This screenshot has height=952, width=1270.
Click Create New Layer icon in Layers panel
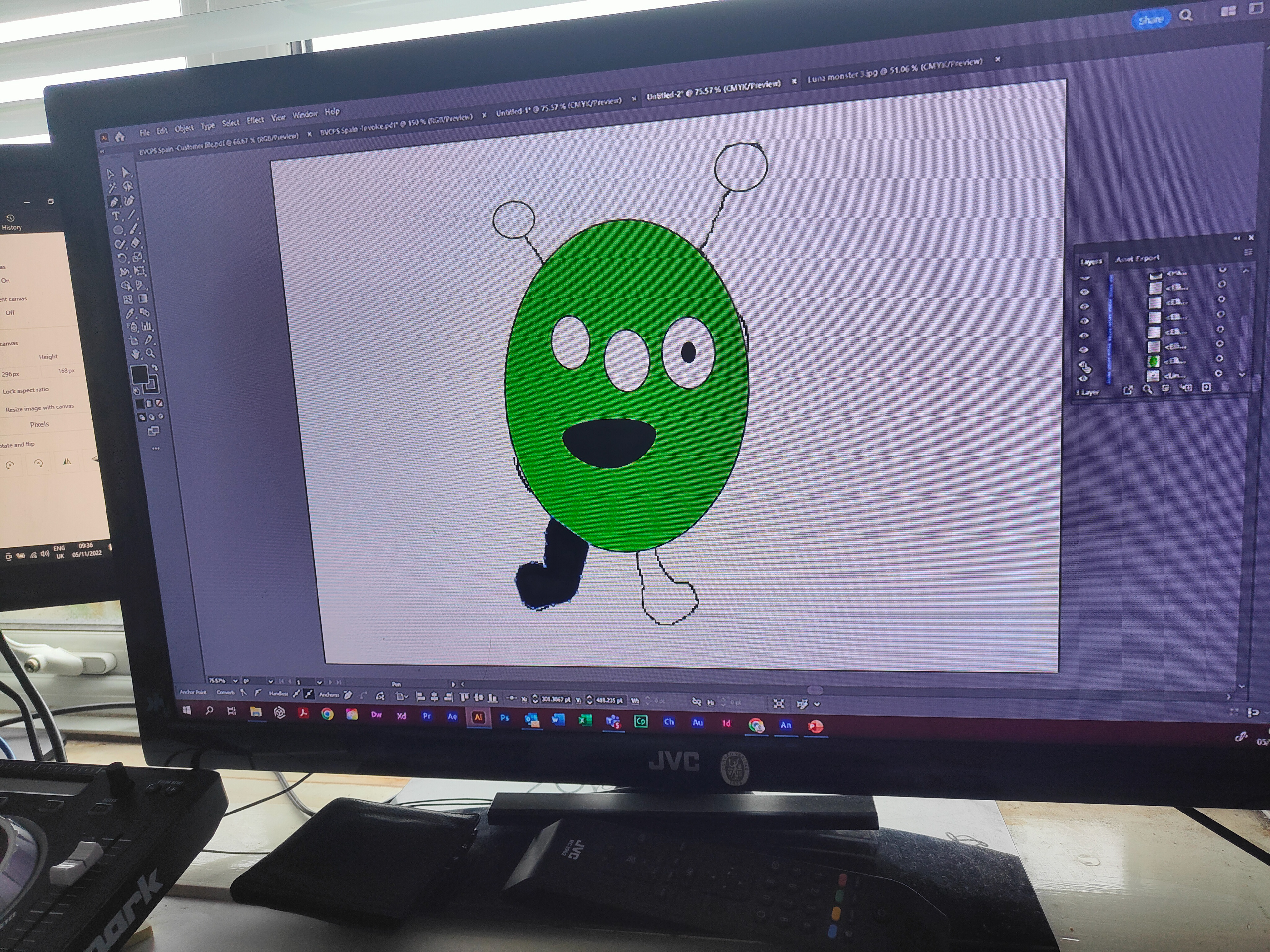point(1206,387)
